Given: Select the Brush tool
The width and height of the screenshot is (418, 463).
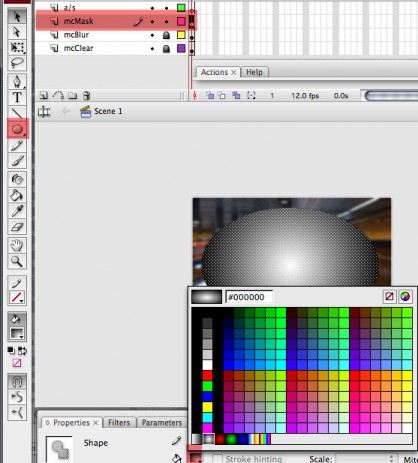Looking at the screenshot, I should (17, 161).
